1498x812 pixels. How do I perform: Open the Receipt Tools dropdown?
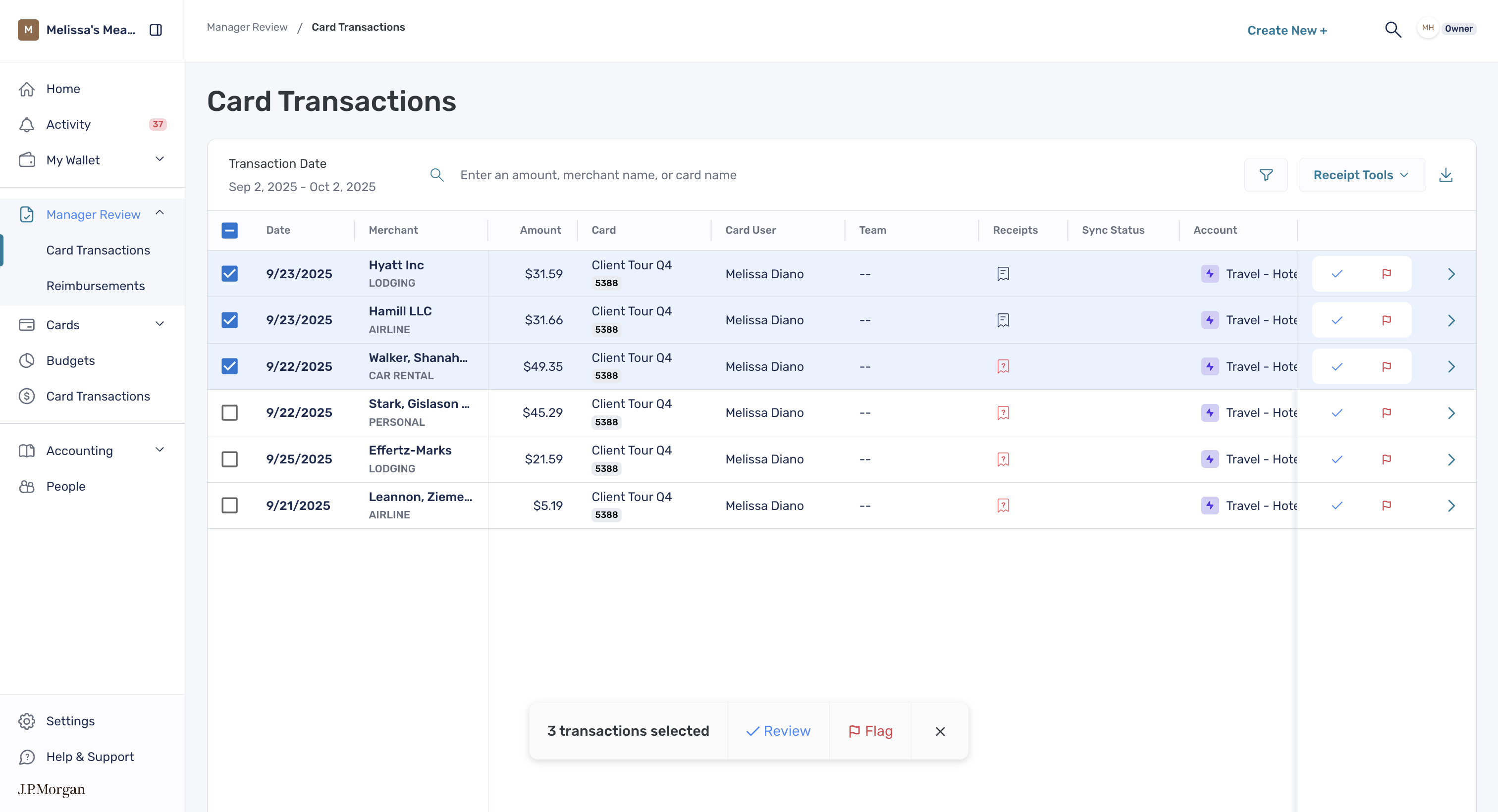click(x=1361, y=175)
